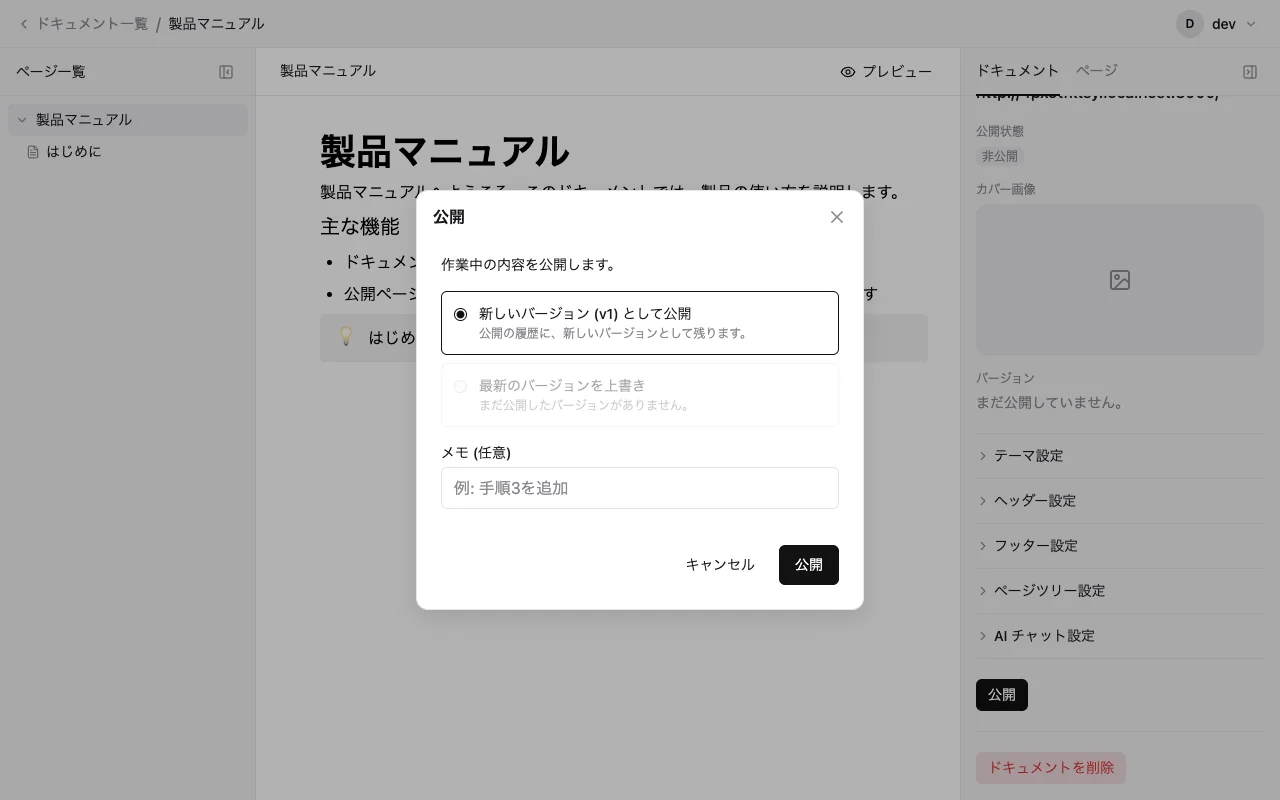Collapse the ページ一覧 sidebar panel icon
This screenshot has height=800, width=1280.
(x=226, y=72)
